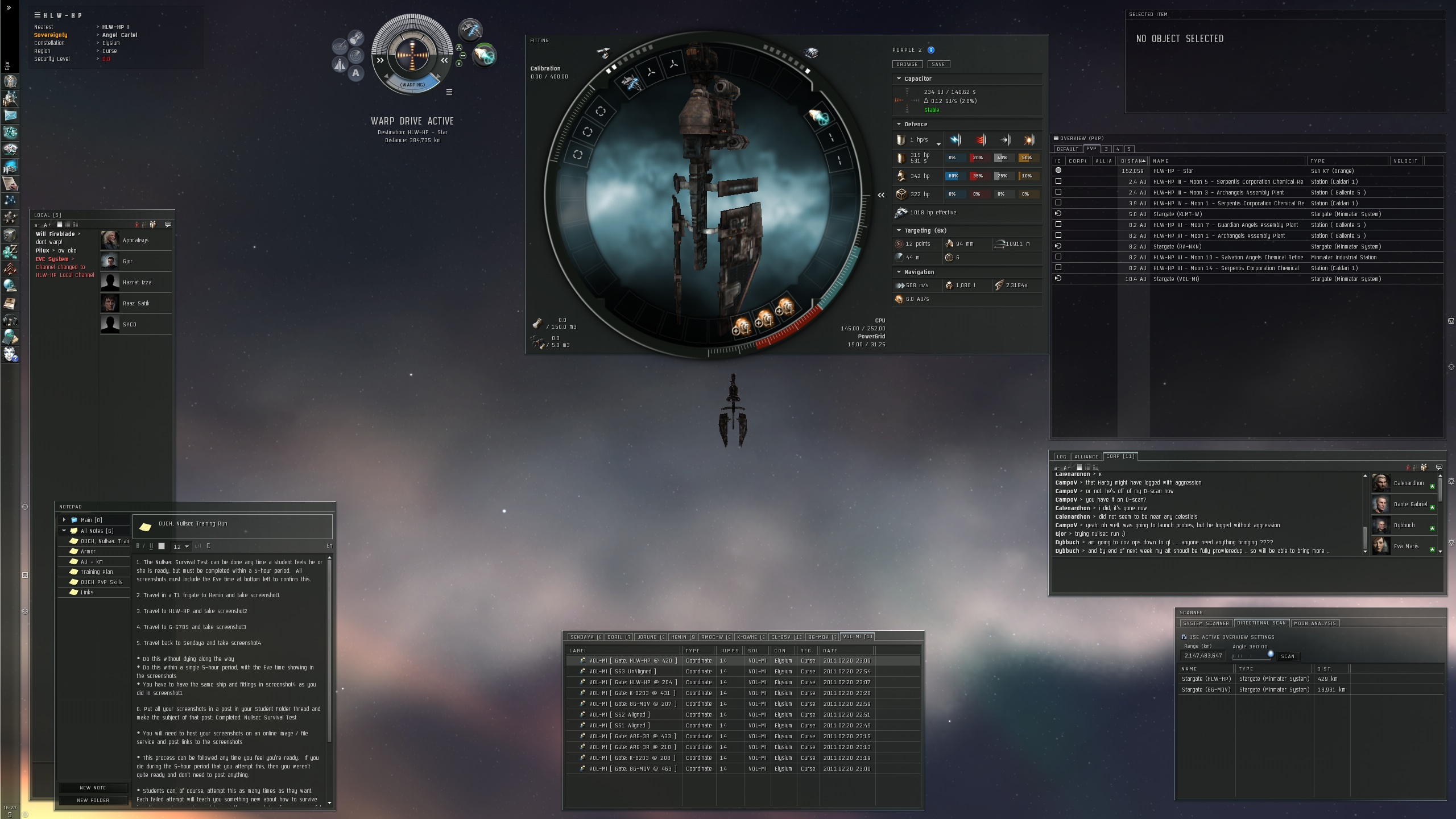This screenshot has width=1456, height=819.
Task: Toggle the Serpentis Caldari 1 station row checkbox
Action: (x=1058, y=181)
